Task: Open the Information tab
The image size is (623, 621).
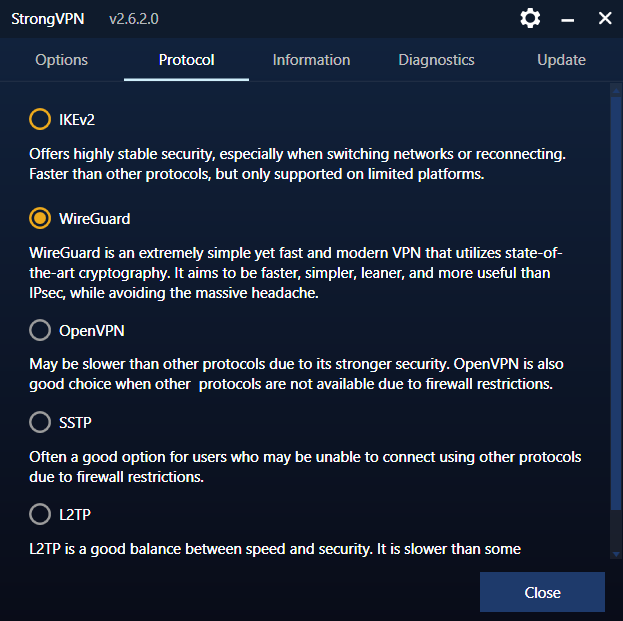Action: click(x=311, y=60)
